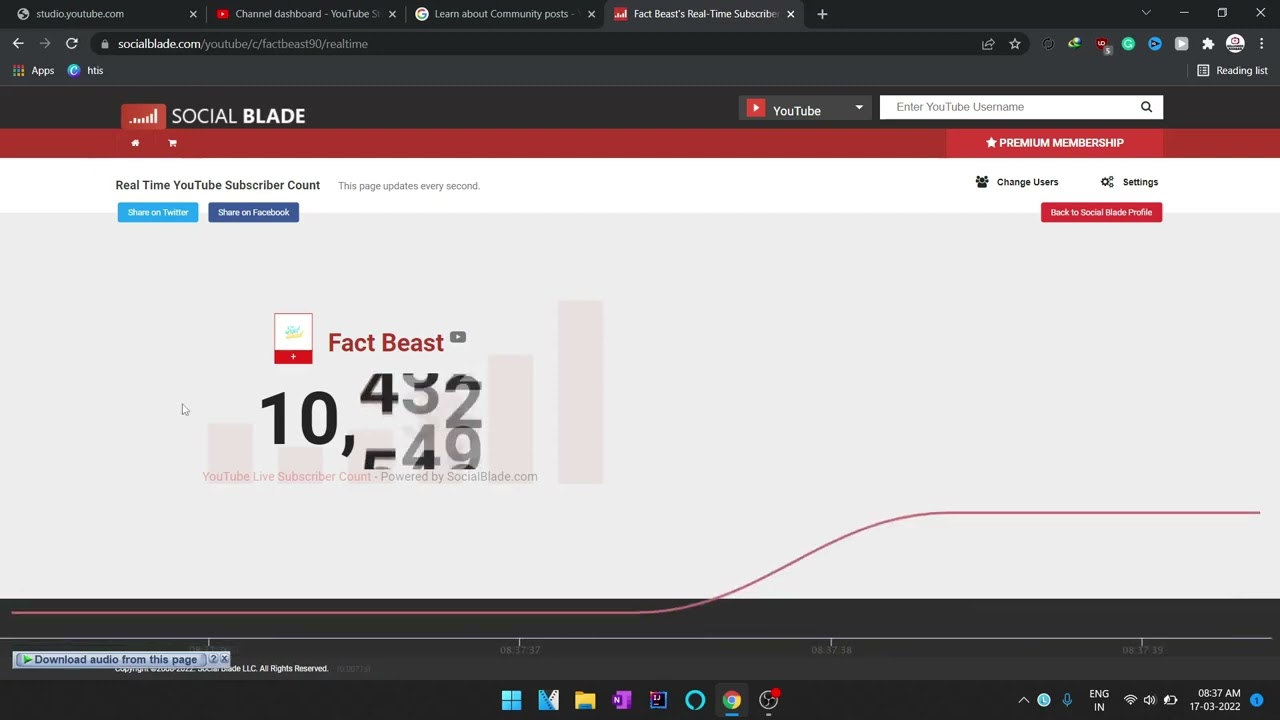Click the Chrome icon in the taskbar

(732, 700)
